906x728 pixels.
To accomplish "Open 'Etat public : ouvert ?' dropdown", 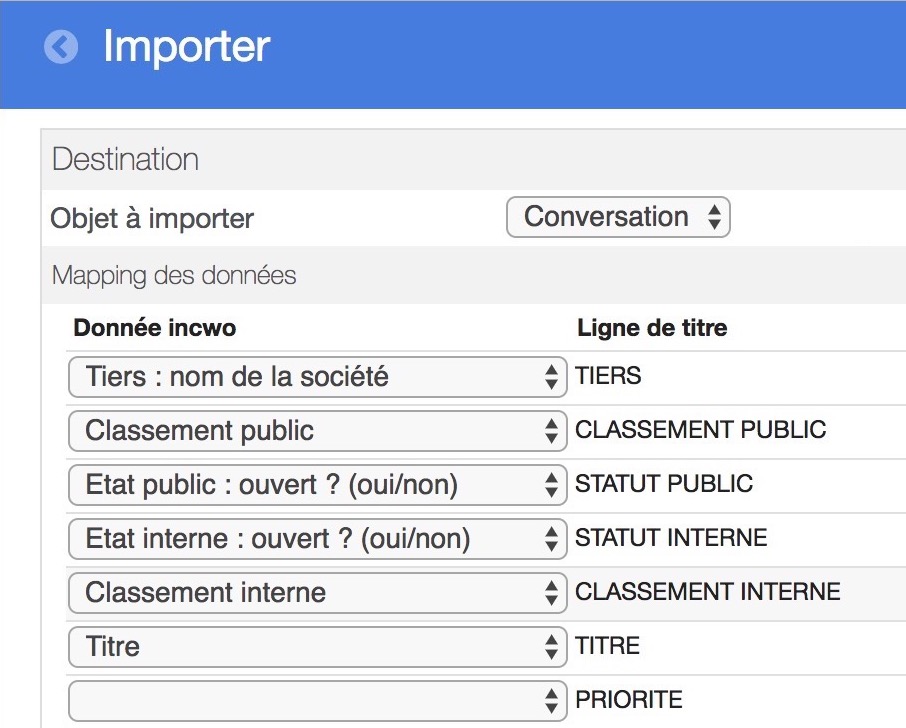I will click(x=317, y=485).
